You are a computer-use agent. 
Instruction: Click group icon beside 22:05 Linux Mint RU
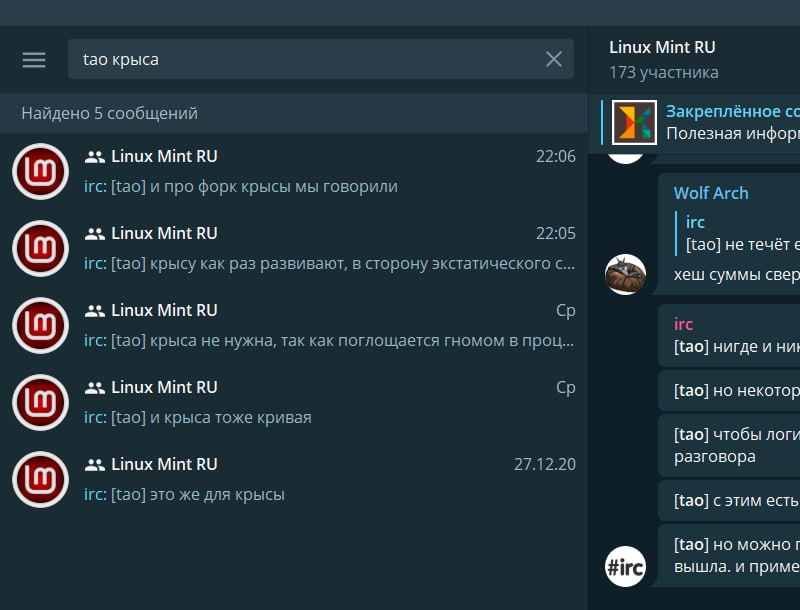pyautogui.click(x=95, y=234)
